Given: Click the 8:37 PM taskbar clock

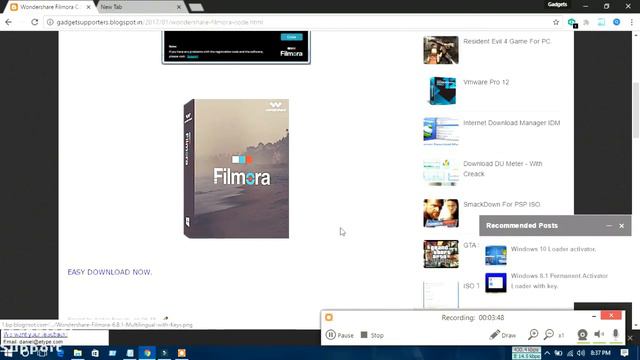Looking at the screenshot, I should pyautogui.click(x=600, y=353).
